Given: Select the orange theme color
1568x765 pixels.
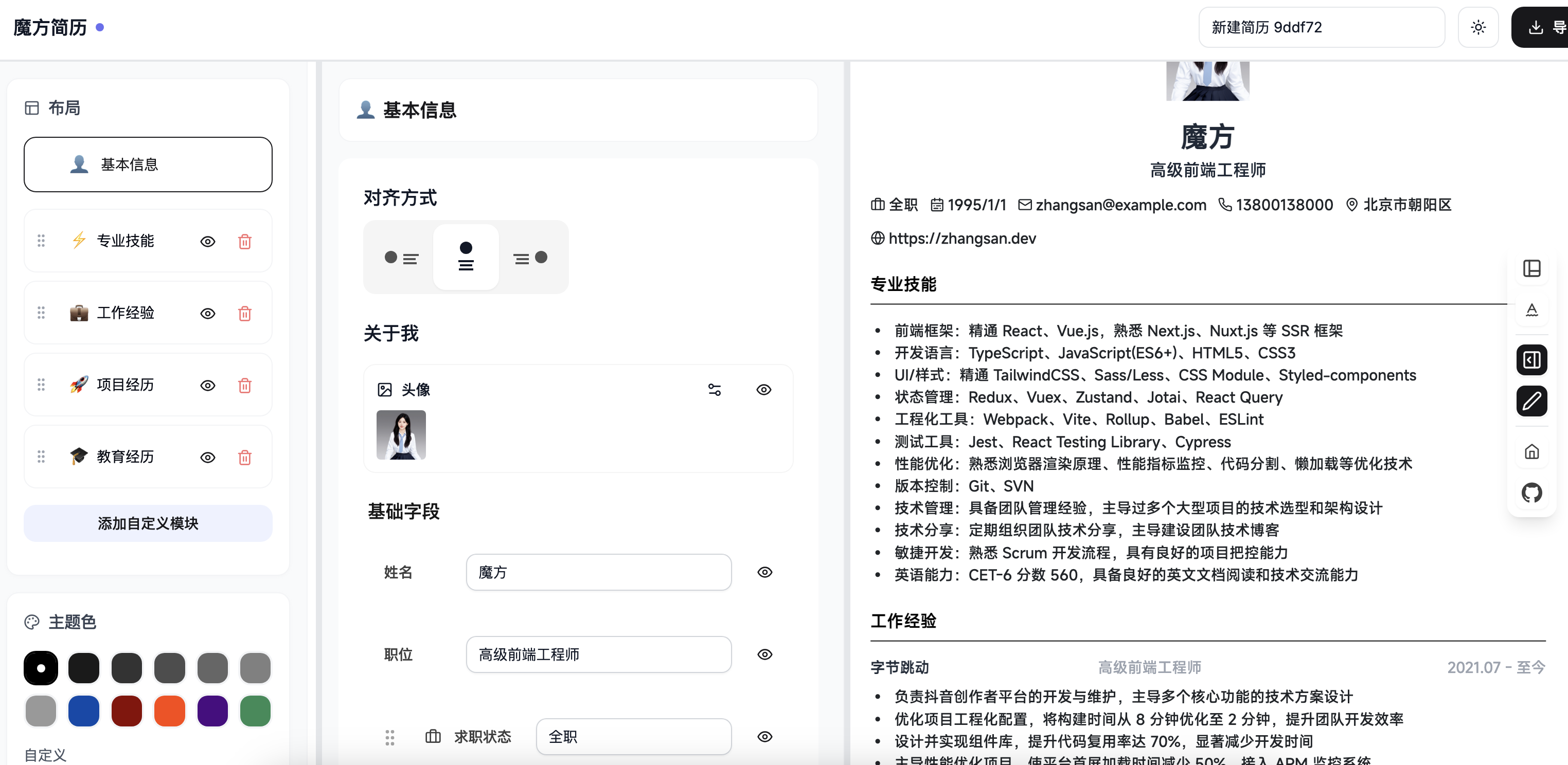Looking at the screenshot, I should [x=170, y=711].
